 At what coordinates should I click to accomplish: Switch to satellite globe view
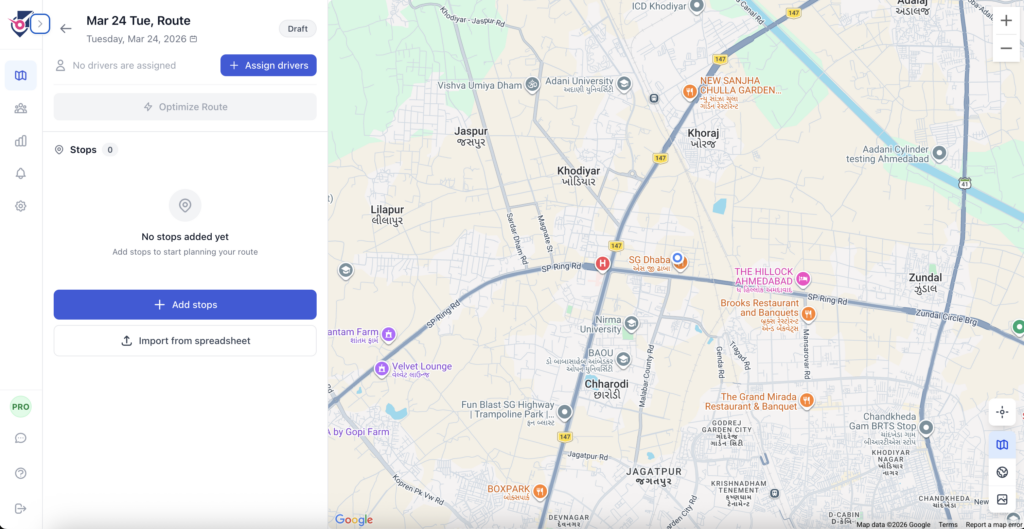1002,472
